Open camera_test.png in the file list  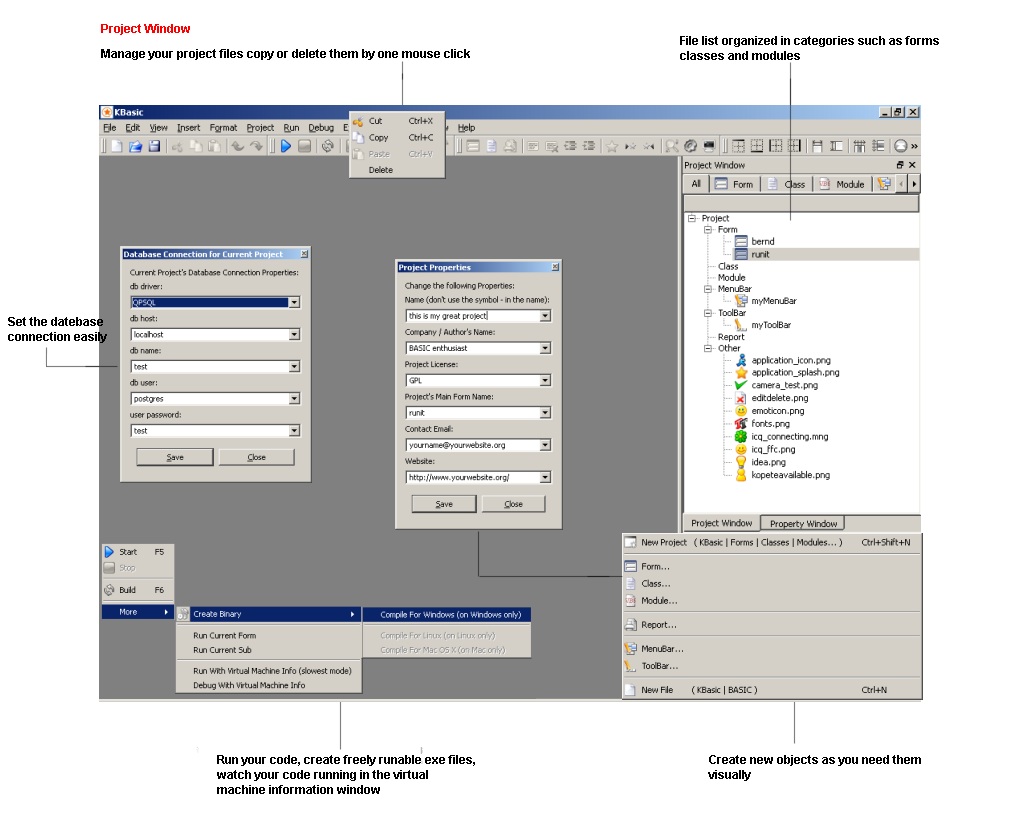click(784, 385)
